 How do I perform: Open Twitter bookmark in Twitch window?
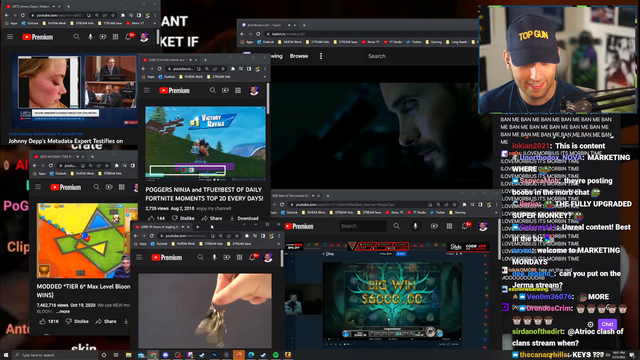(x=414, y=42)
